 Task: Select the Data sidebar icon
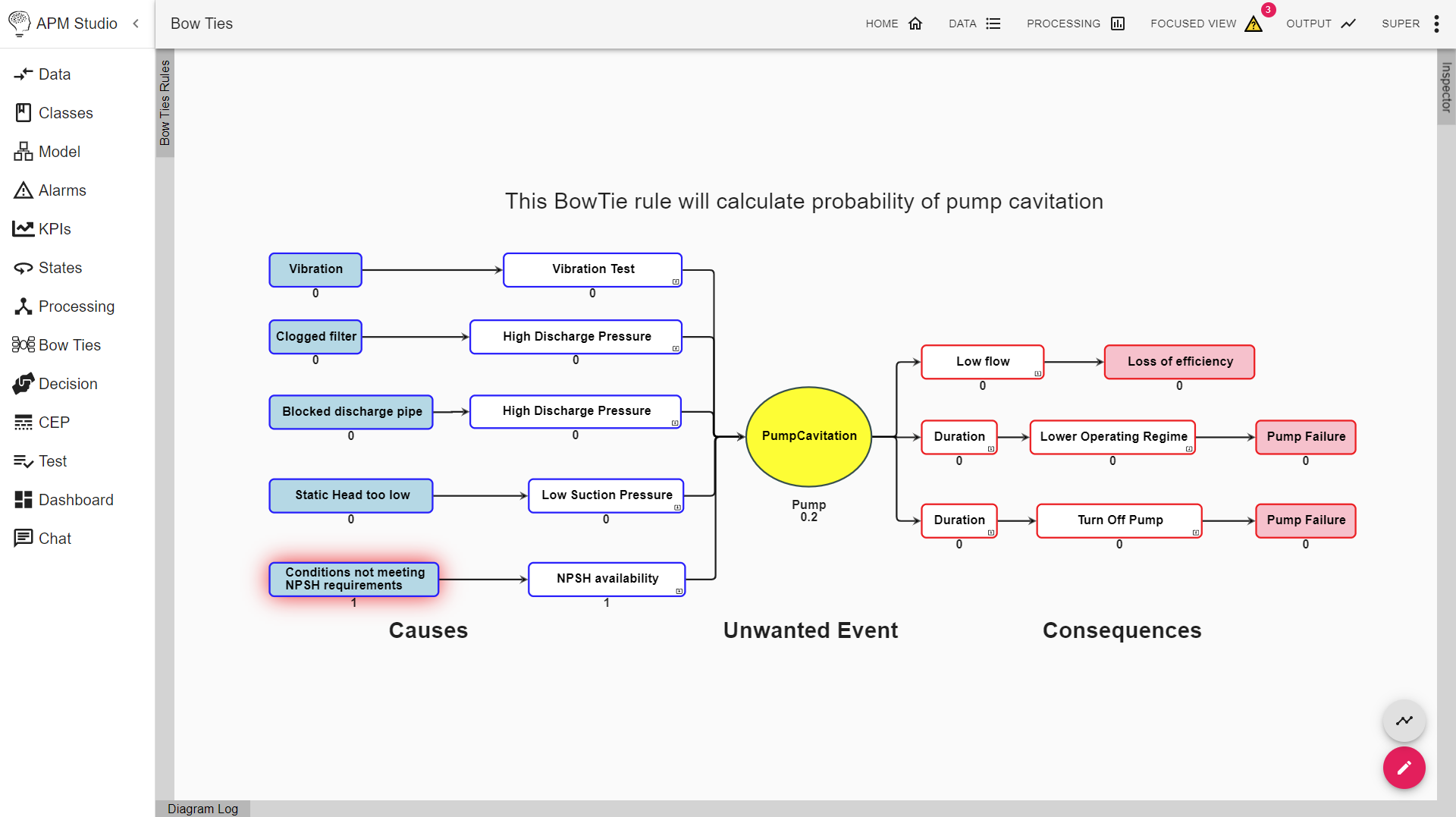(x=22, y=74)
